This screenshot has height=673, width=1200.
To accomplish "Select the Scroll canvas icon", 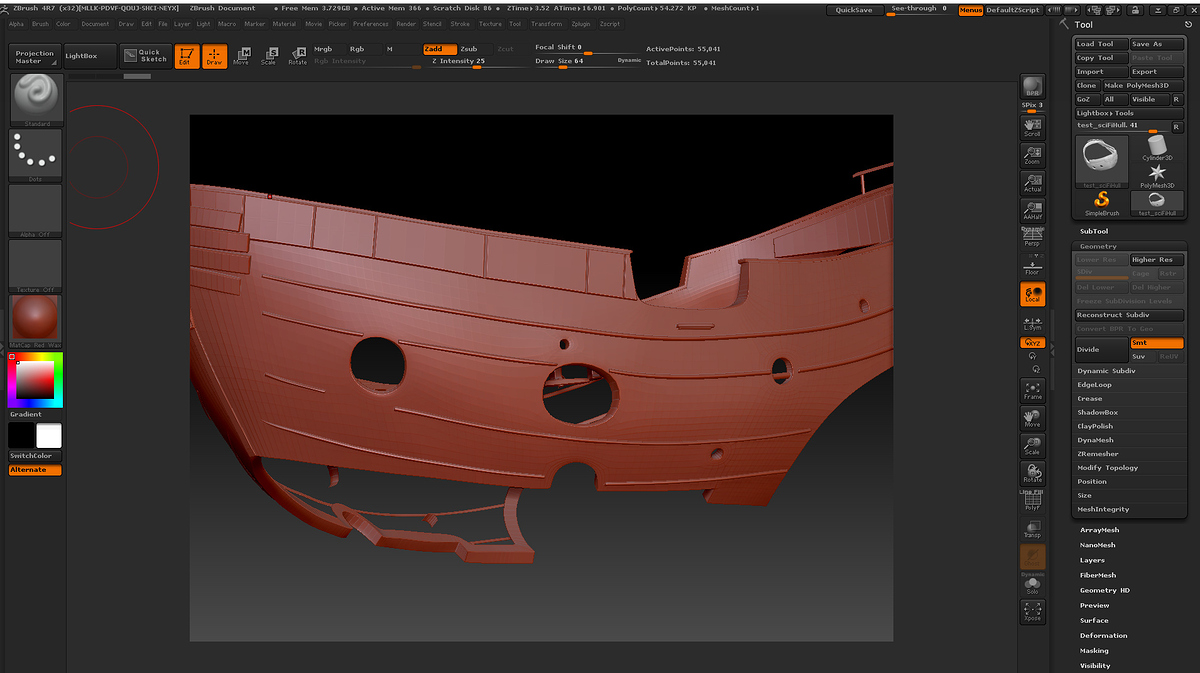I will pos(1032,127).
